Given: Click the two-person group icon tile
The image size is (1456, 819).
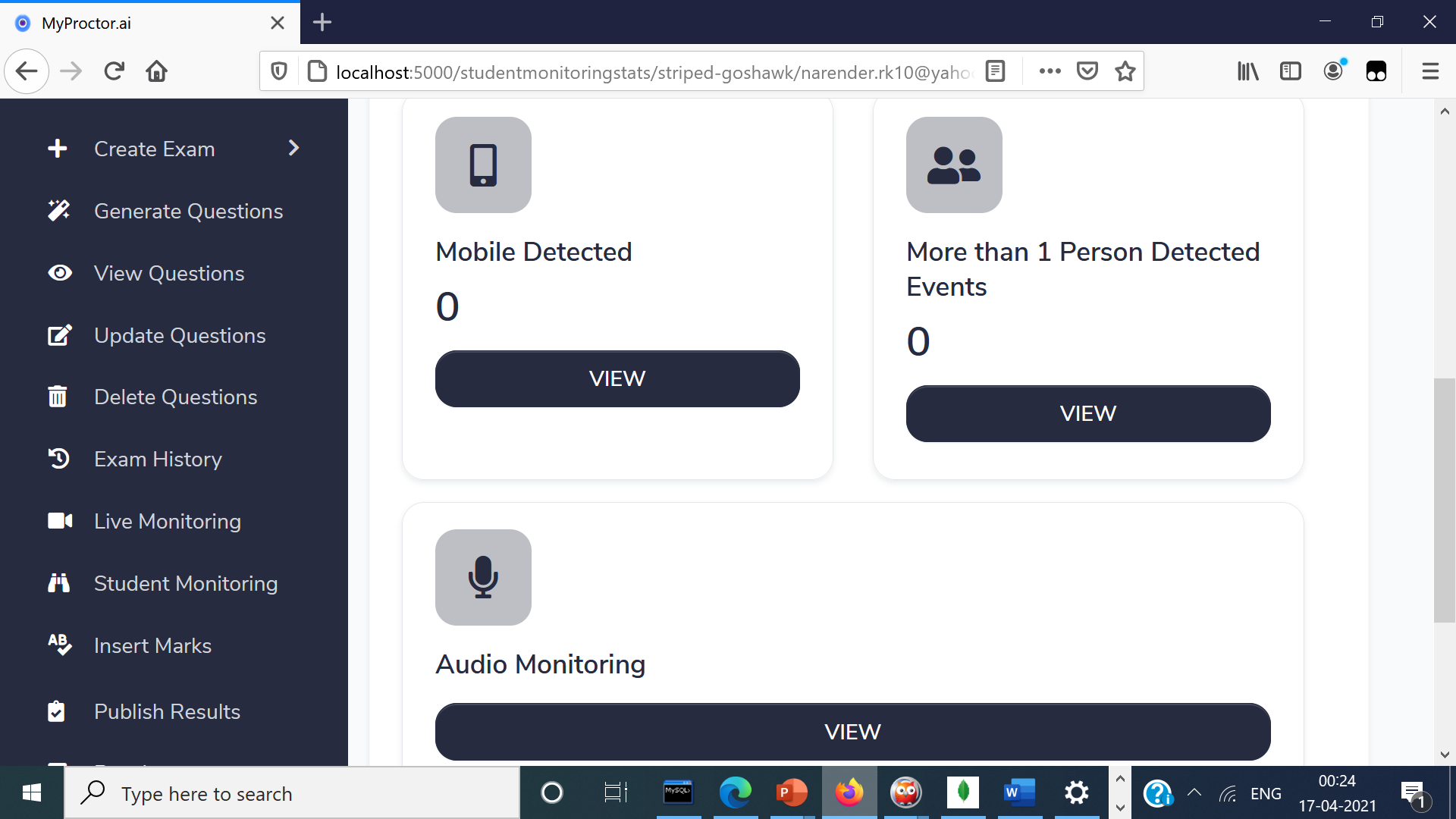Looking at the screenshot, I should [954, 165].
